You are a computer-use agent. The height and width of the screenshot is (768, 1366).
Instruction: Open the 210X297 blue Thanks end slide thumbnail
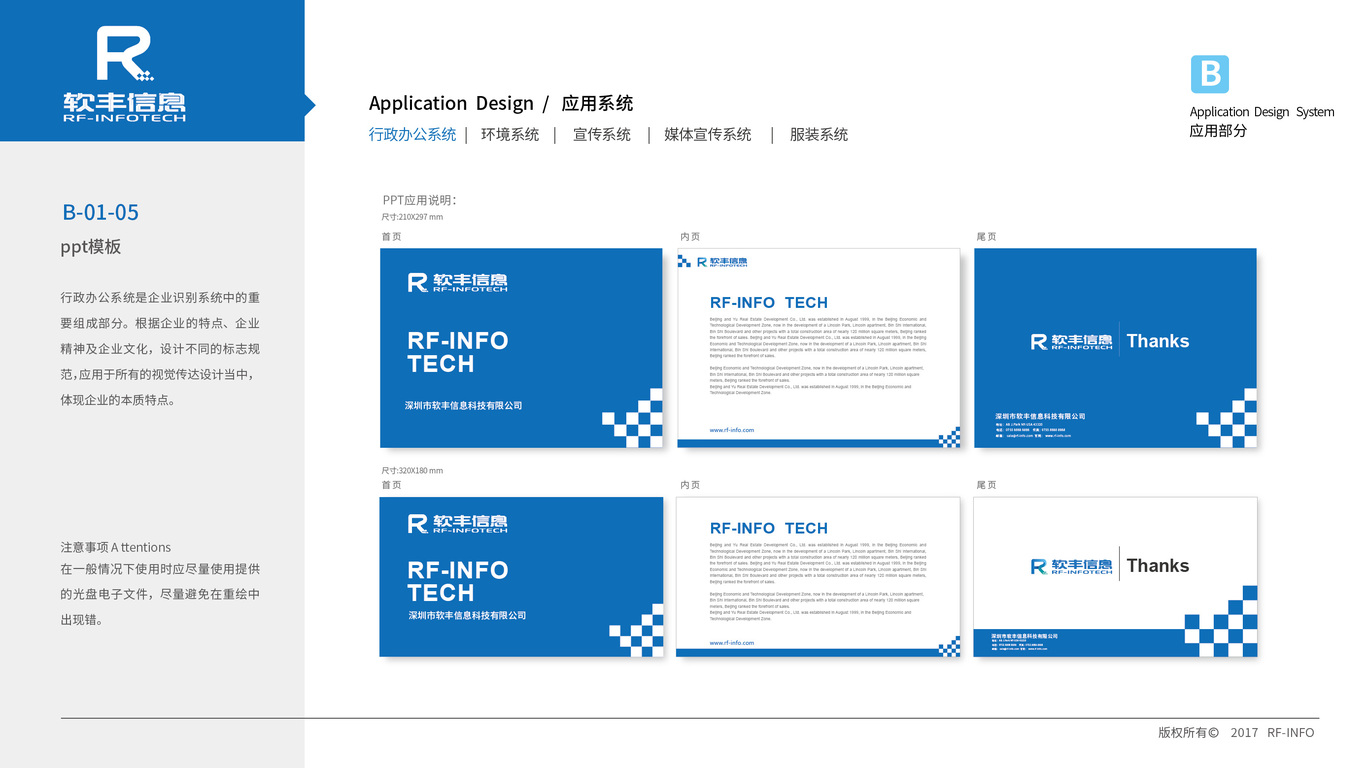click(x=1115, y=348)
